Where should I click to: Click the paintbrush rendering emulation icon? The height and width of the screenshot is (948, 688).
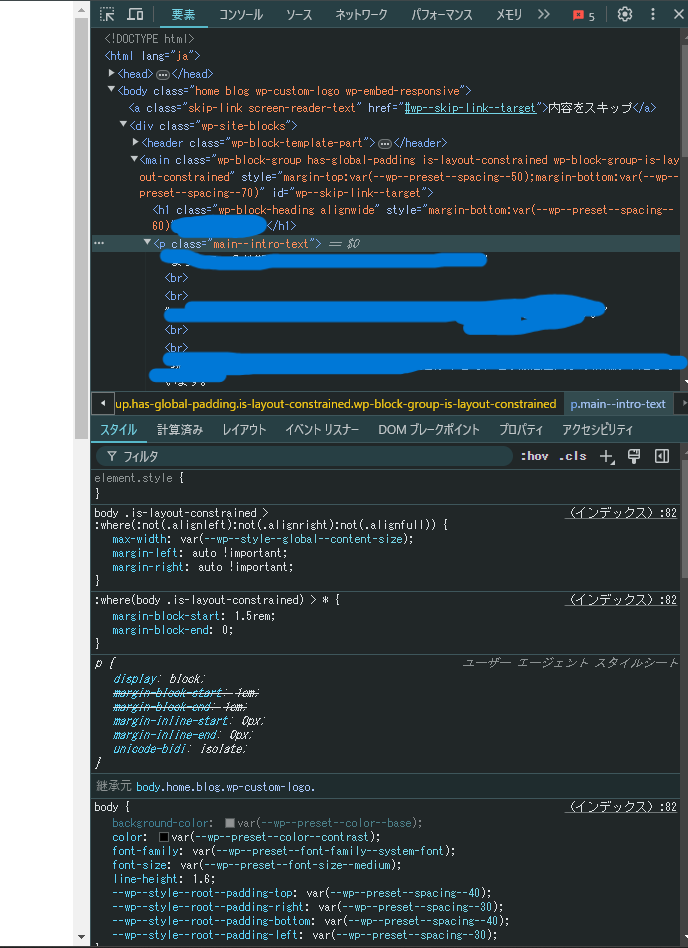(633, 456)
